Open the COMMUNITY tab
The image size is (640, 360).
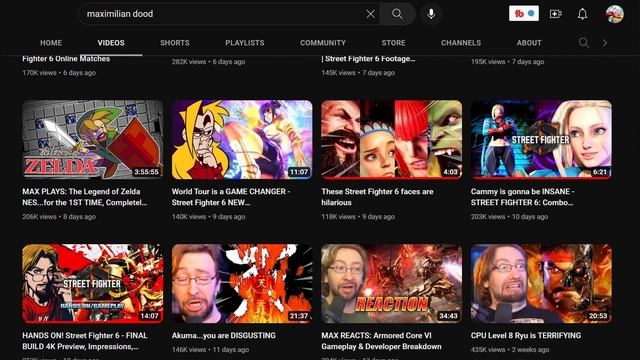pyautogui.click(x=323, y=43)
